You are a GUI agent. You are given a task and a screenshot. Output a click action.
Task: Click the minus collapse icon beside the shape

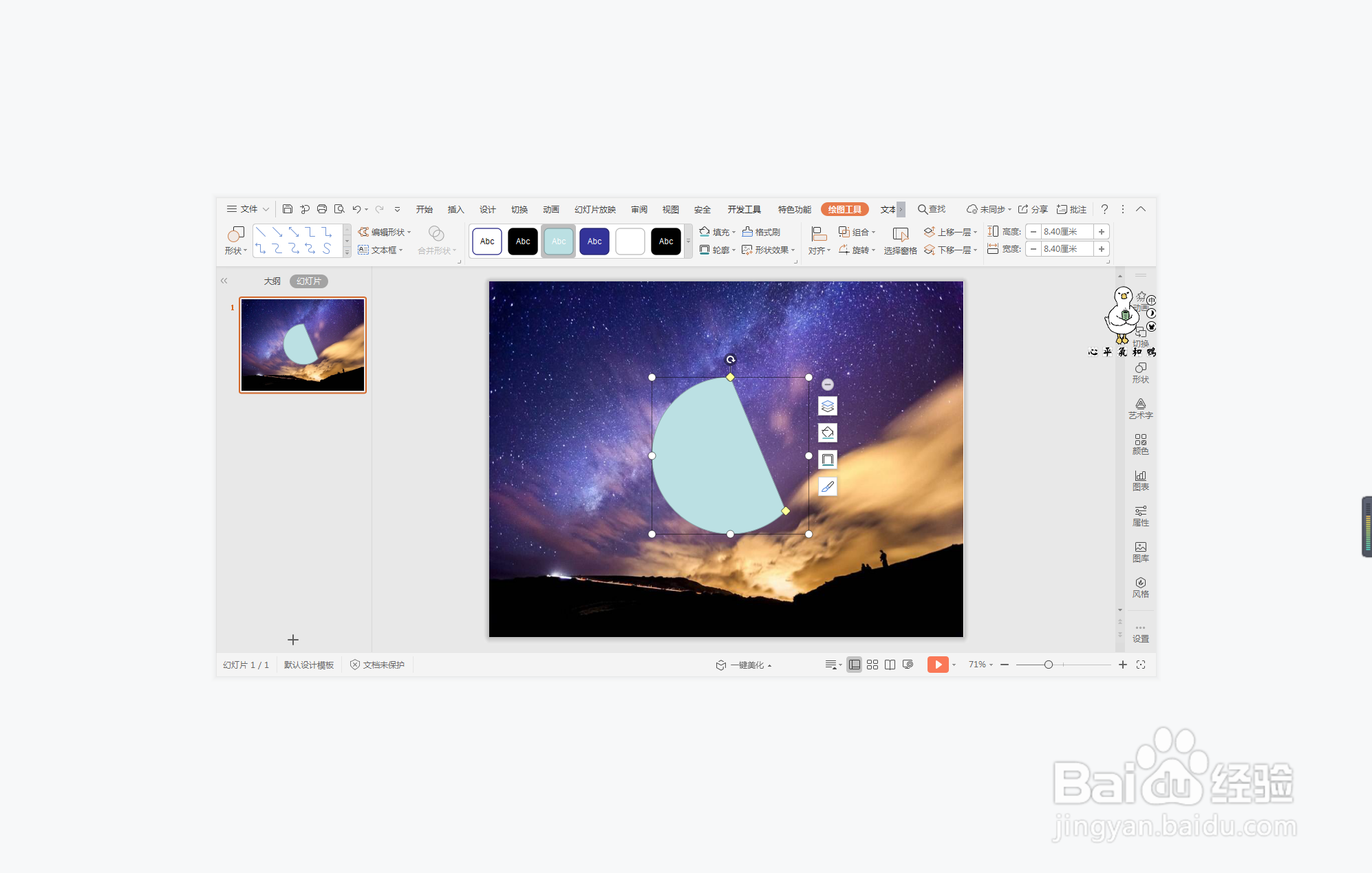828,385
